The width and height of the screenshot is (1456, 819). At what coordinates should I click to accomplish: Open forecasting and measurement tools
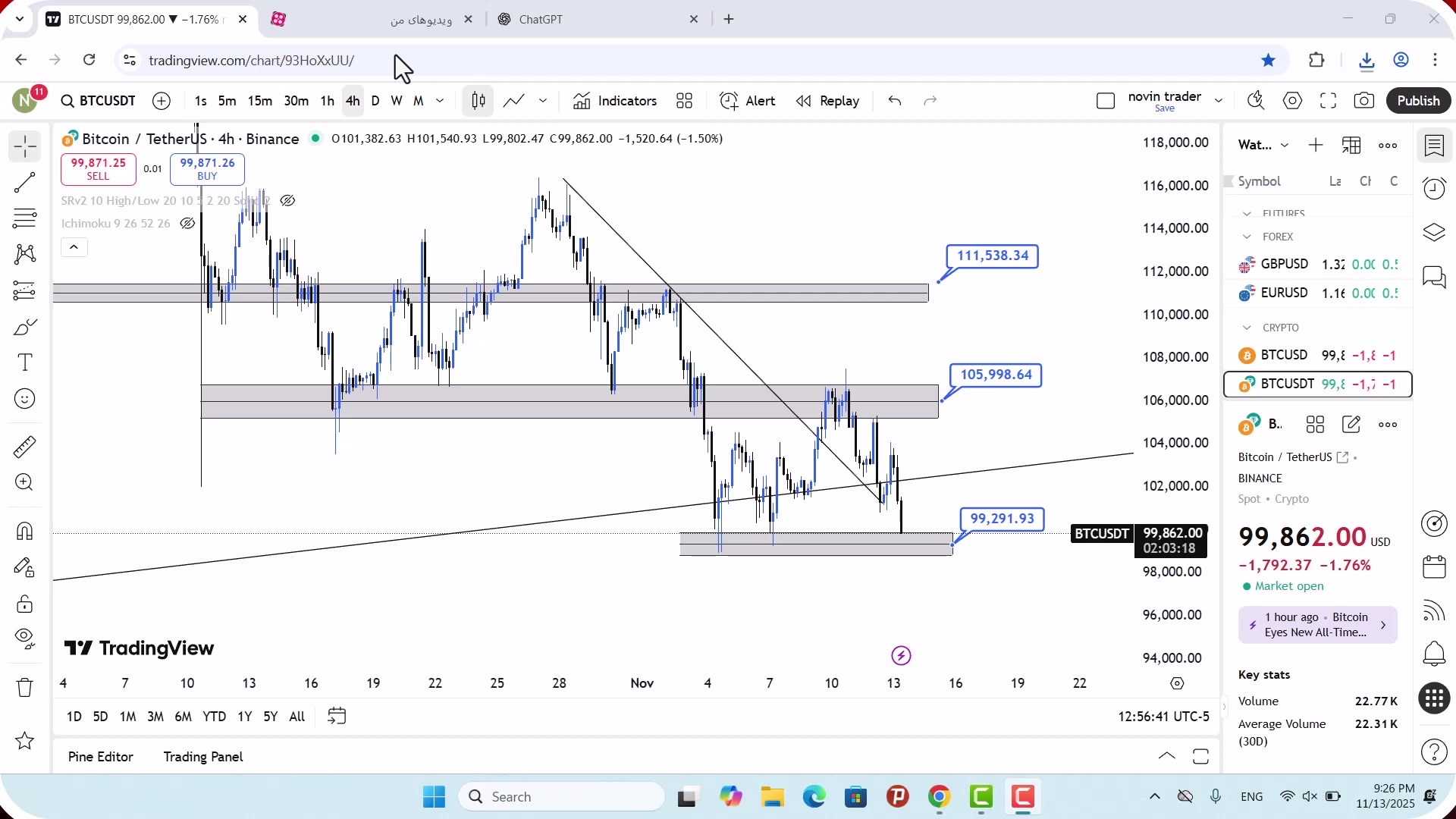click(25, 290)
